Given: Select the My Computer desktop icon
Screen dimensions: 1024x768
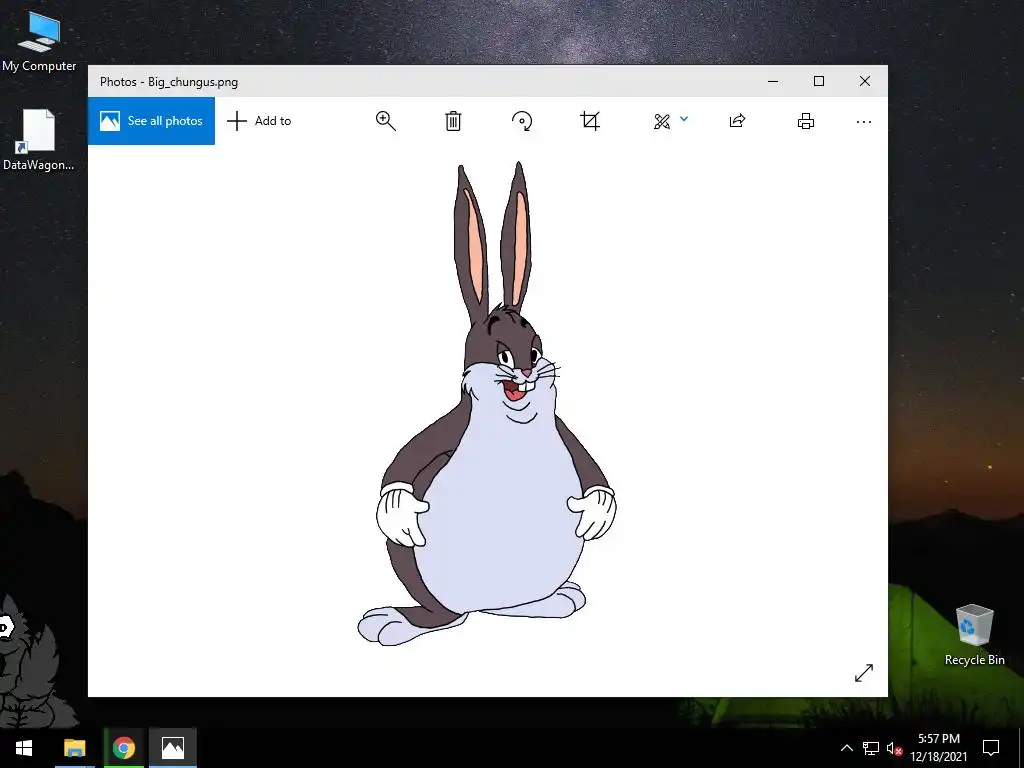Looking at the screenshot, I should click(x=39, y=42).
